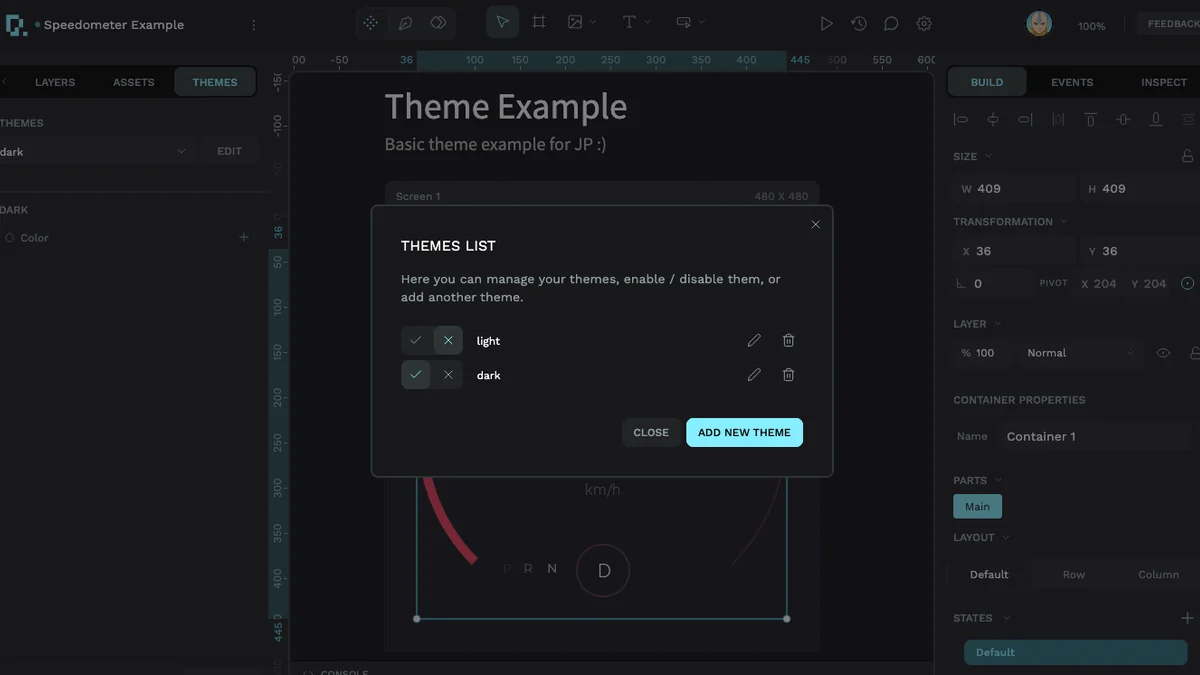
Task: Select the cursor select tool
Action: (x=503, y=22)
